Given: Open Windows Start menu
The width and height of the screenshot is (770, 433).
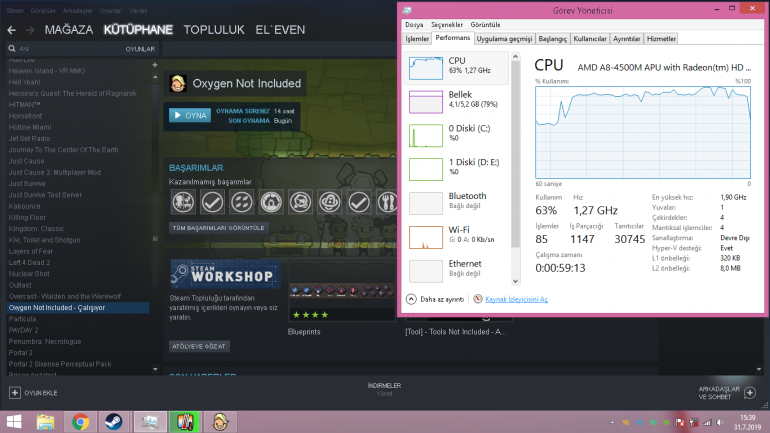Looking at the screenshot, I should (x=14, y=422).
